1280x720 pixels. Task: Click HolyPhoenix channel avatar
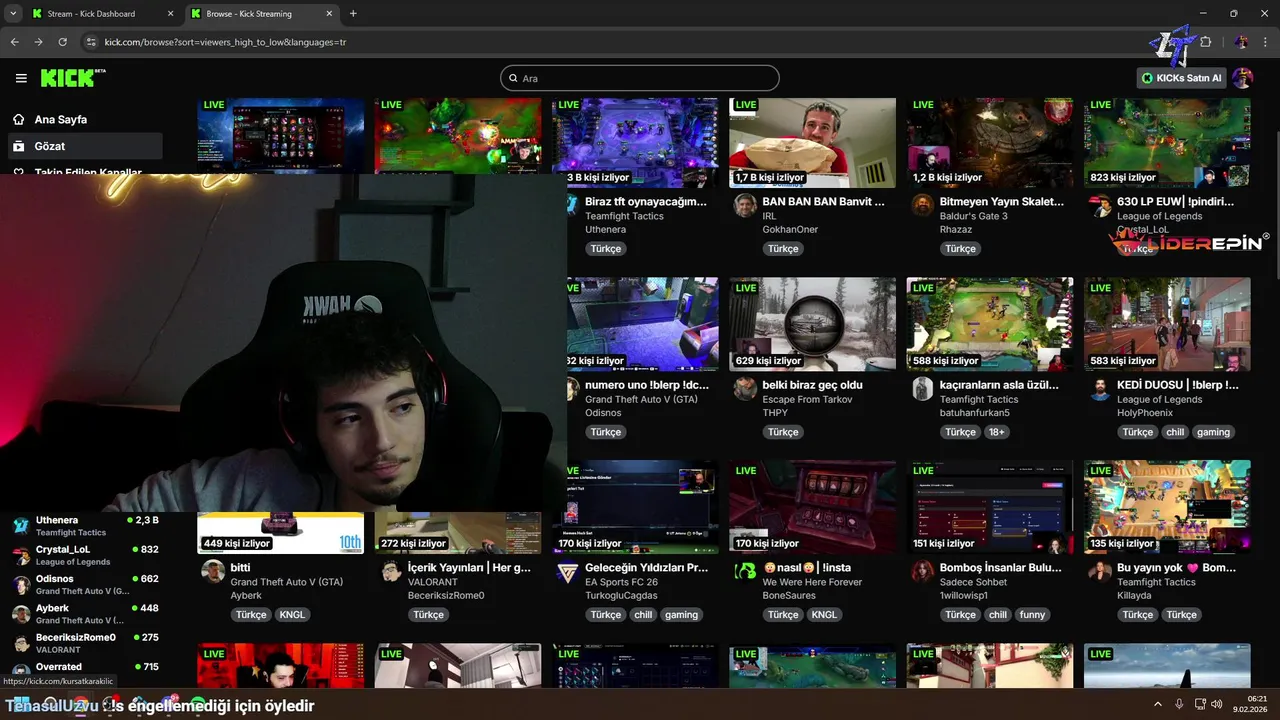point(1099,389)
